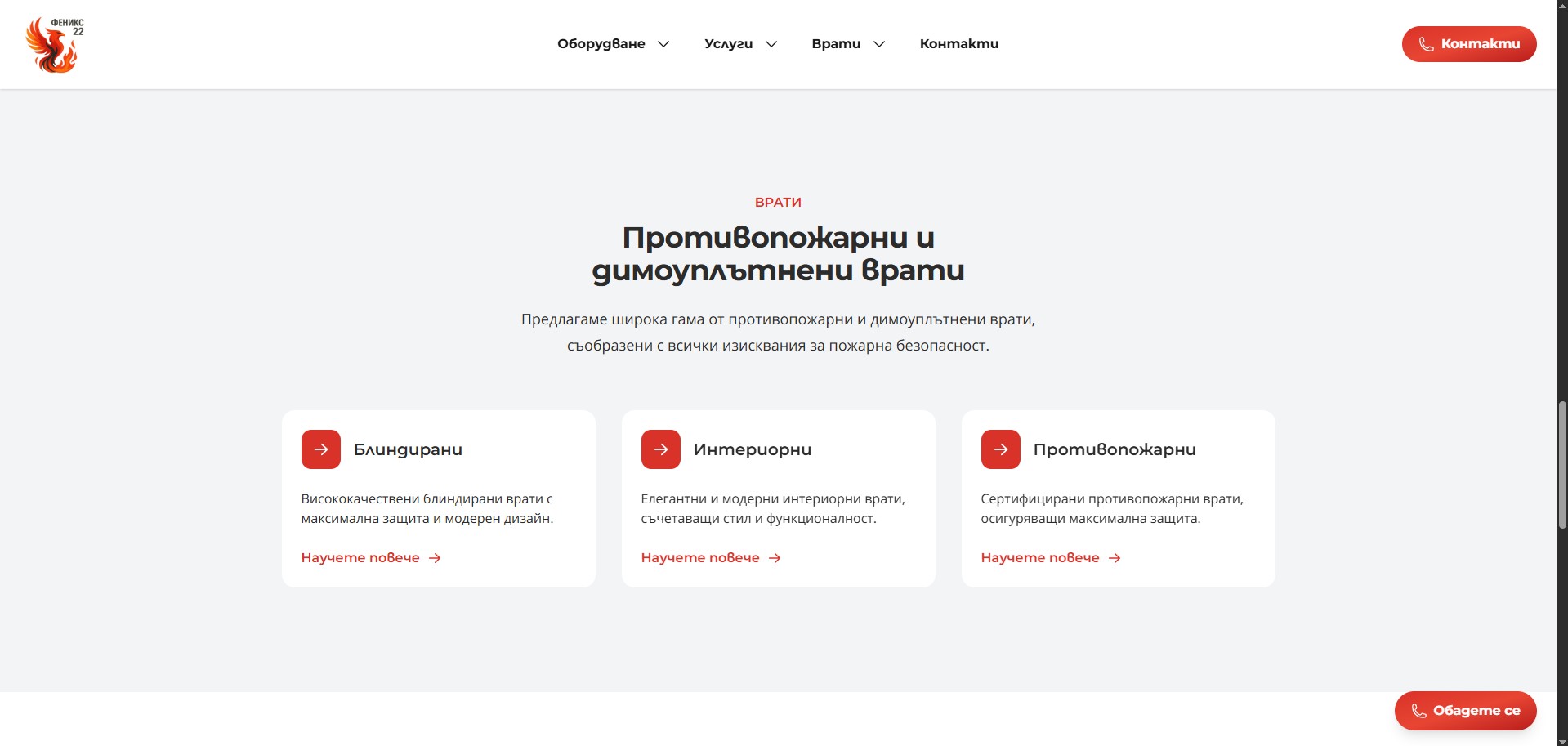Select the red arrow icon on Интериорни card

tap(660, 449)
